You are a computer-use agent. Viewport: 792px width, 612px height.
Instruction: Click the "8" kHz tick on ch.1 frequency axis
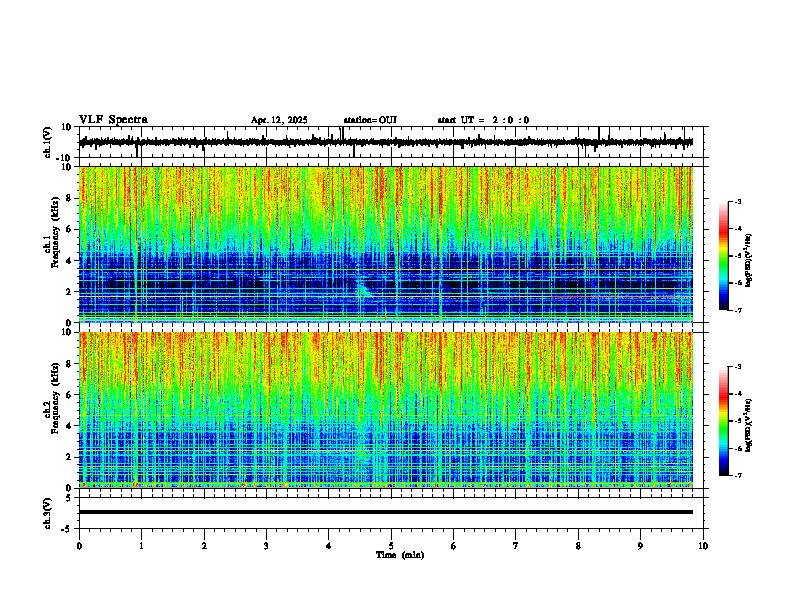click(69, 198)
